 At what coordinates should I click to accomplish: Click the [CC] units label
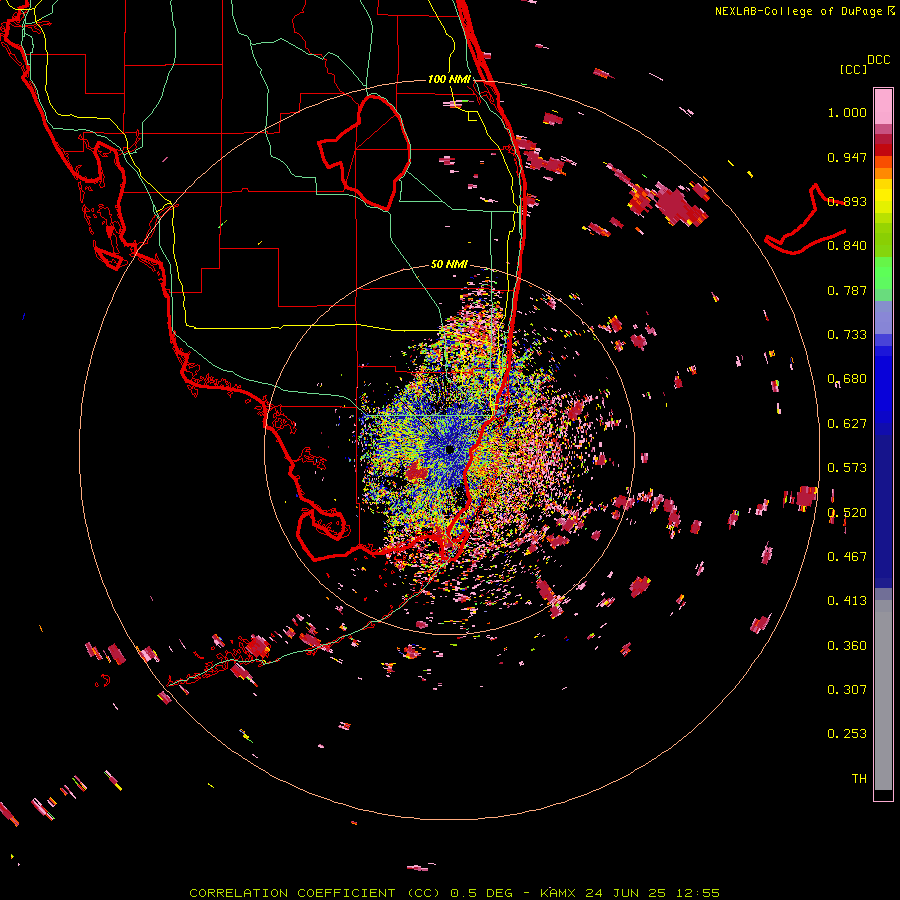click(x=853, y=69)
